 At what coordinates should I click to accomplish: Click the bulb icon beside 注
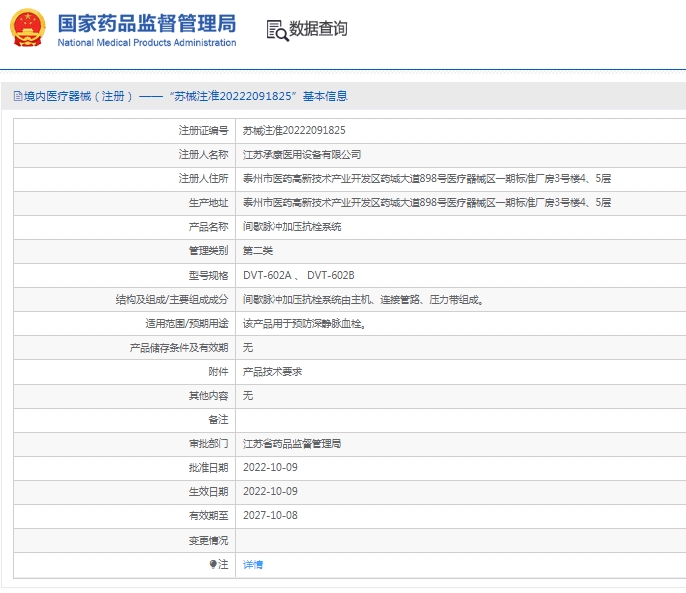[213, 564]
